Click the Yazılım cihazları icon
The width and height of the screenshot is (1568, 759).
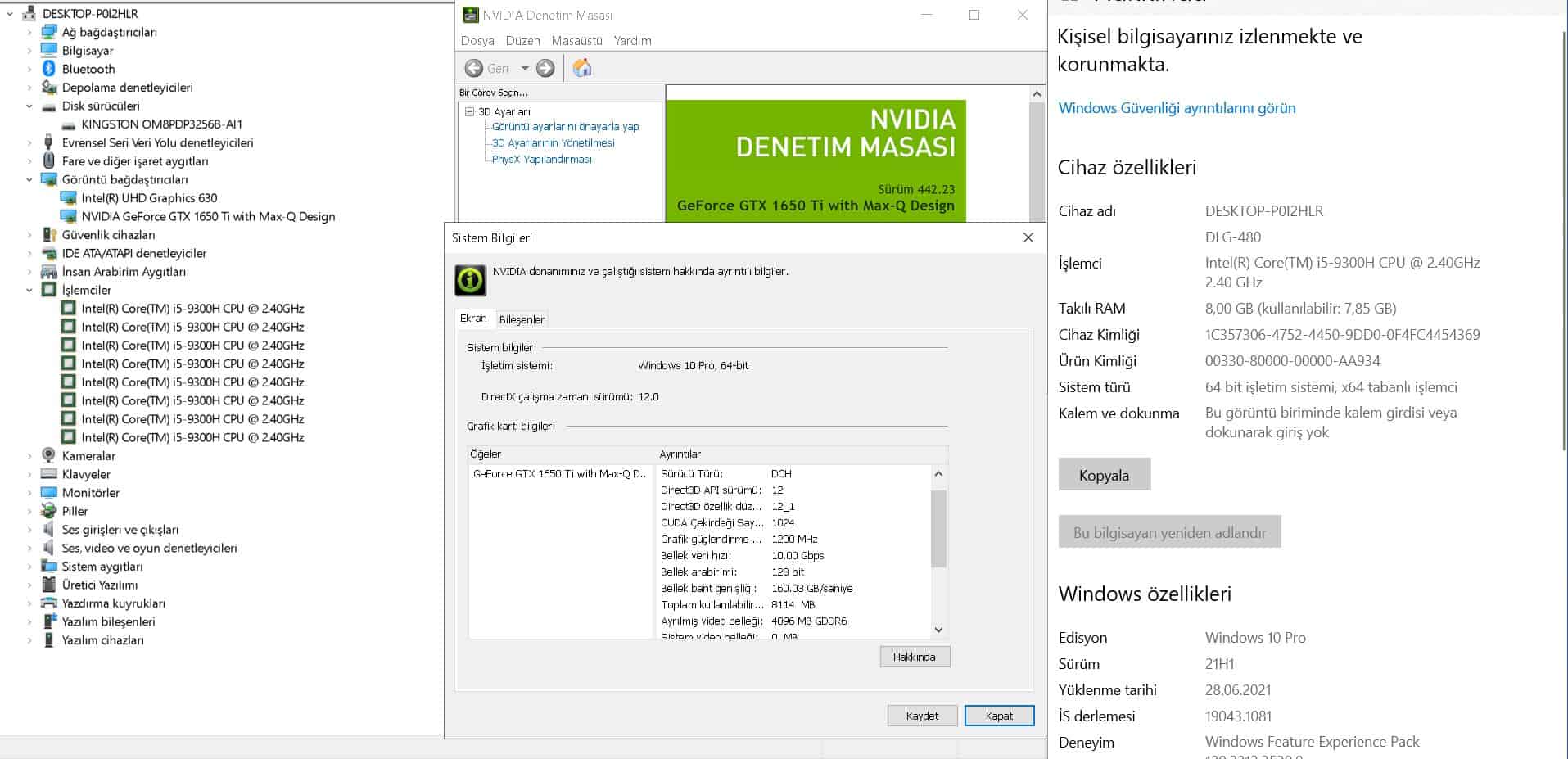click(49, 639)
